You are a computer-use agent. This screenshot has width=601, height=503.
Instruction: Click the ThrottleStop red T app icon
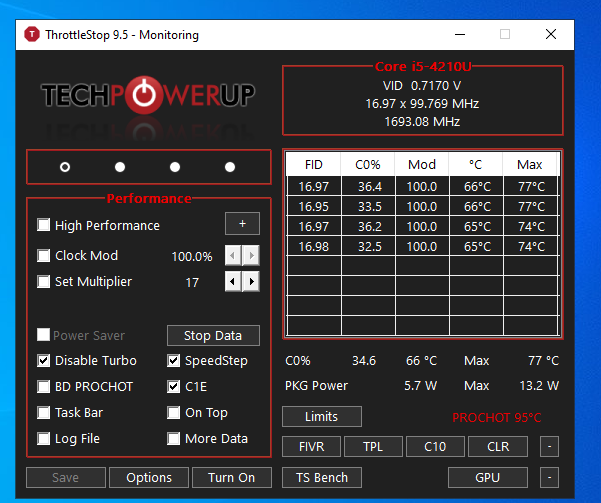32,35
